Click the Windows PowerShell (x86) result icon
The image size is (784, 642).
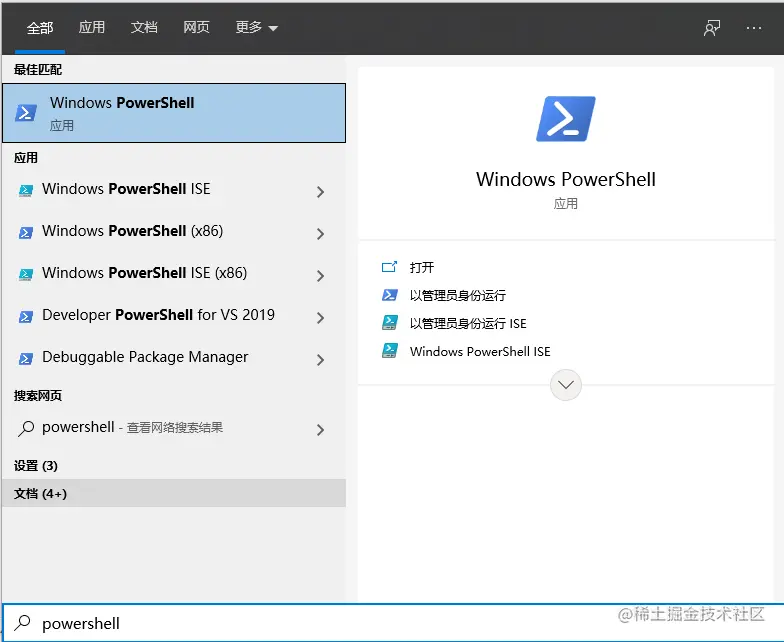(x=26, y=232)
